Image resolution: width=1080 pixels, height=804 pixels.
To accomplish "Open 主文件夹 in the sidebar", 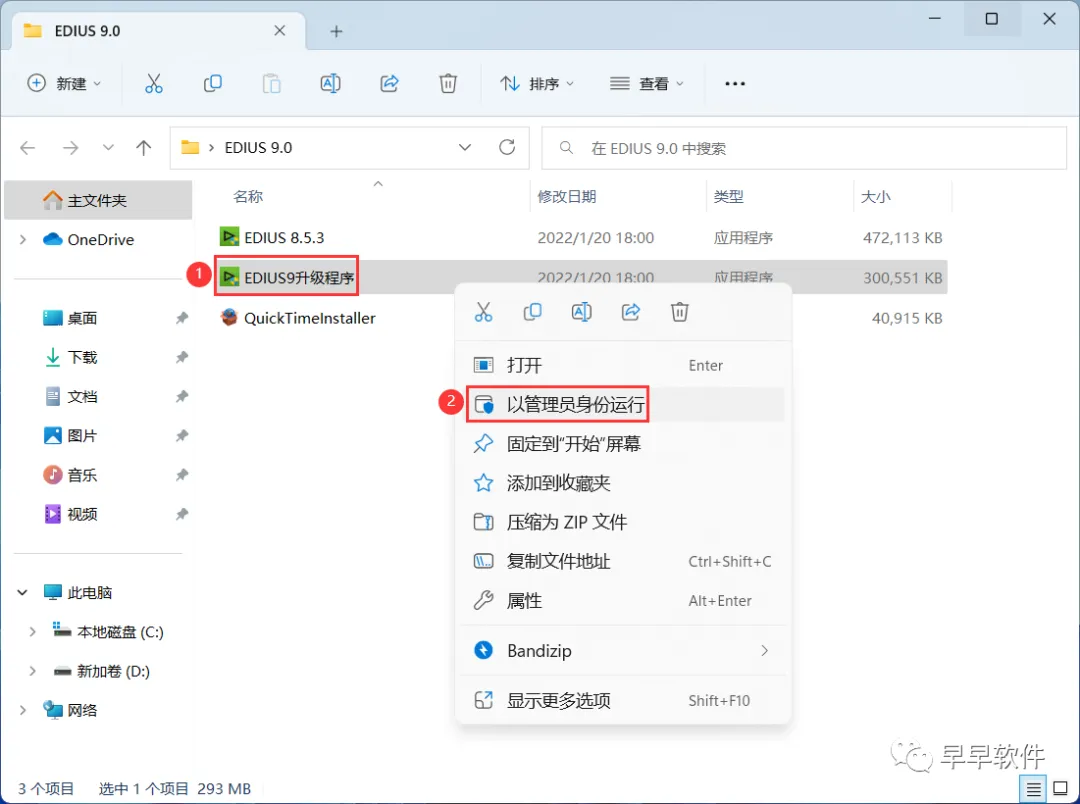I will click(98, 200).
